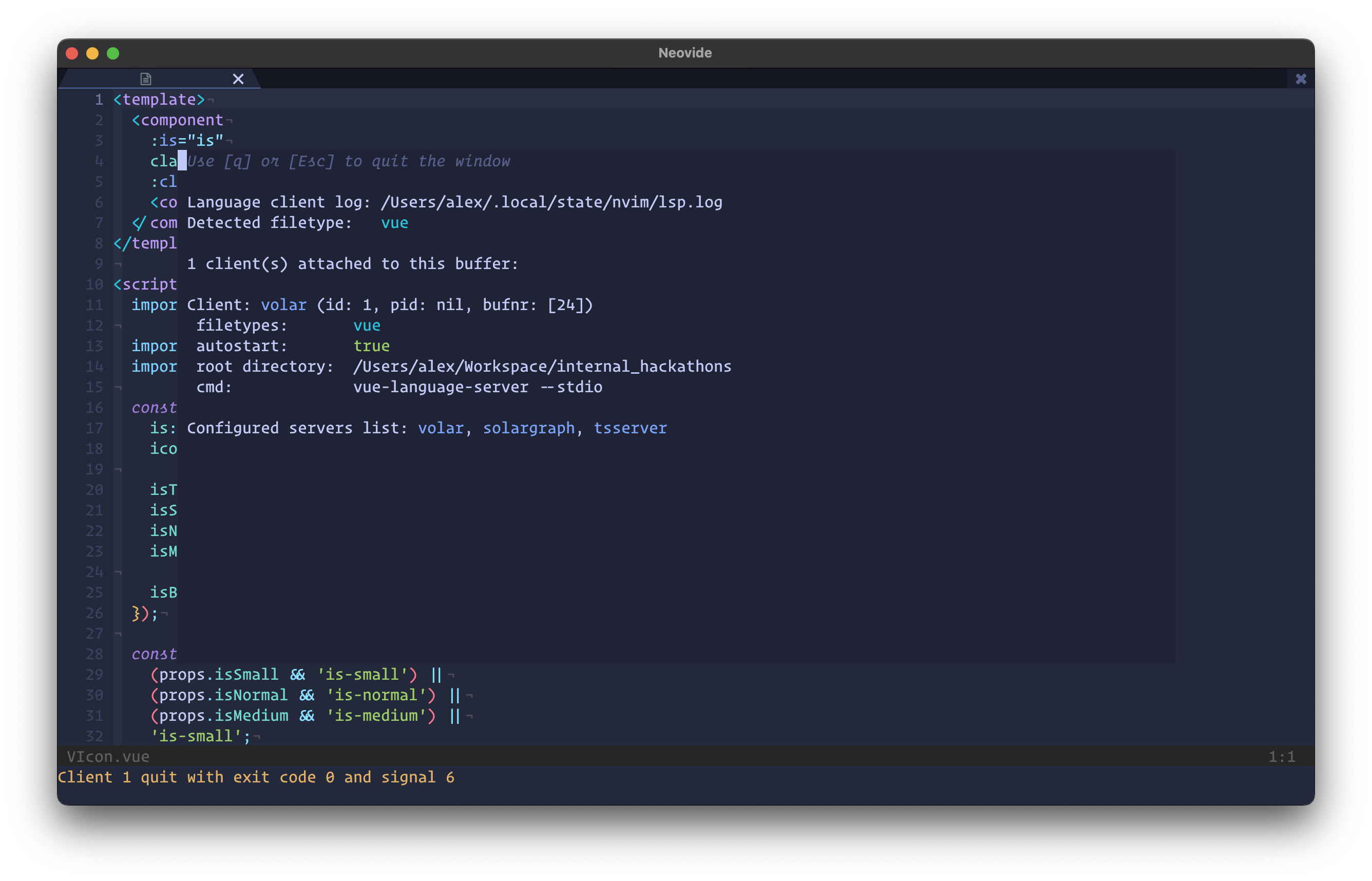Click tsserver in configured servers list
Viewport: 1372px width, 881px height.
coord(630,429)
